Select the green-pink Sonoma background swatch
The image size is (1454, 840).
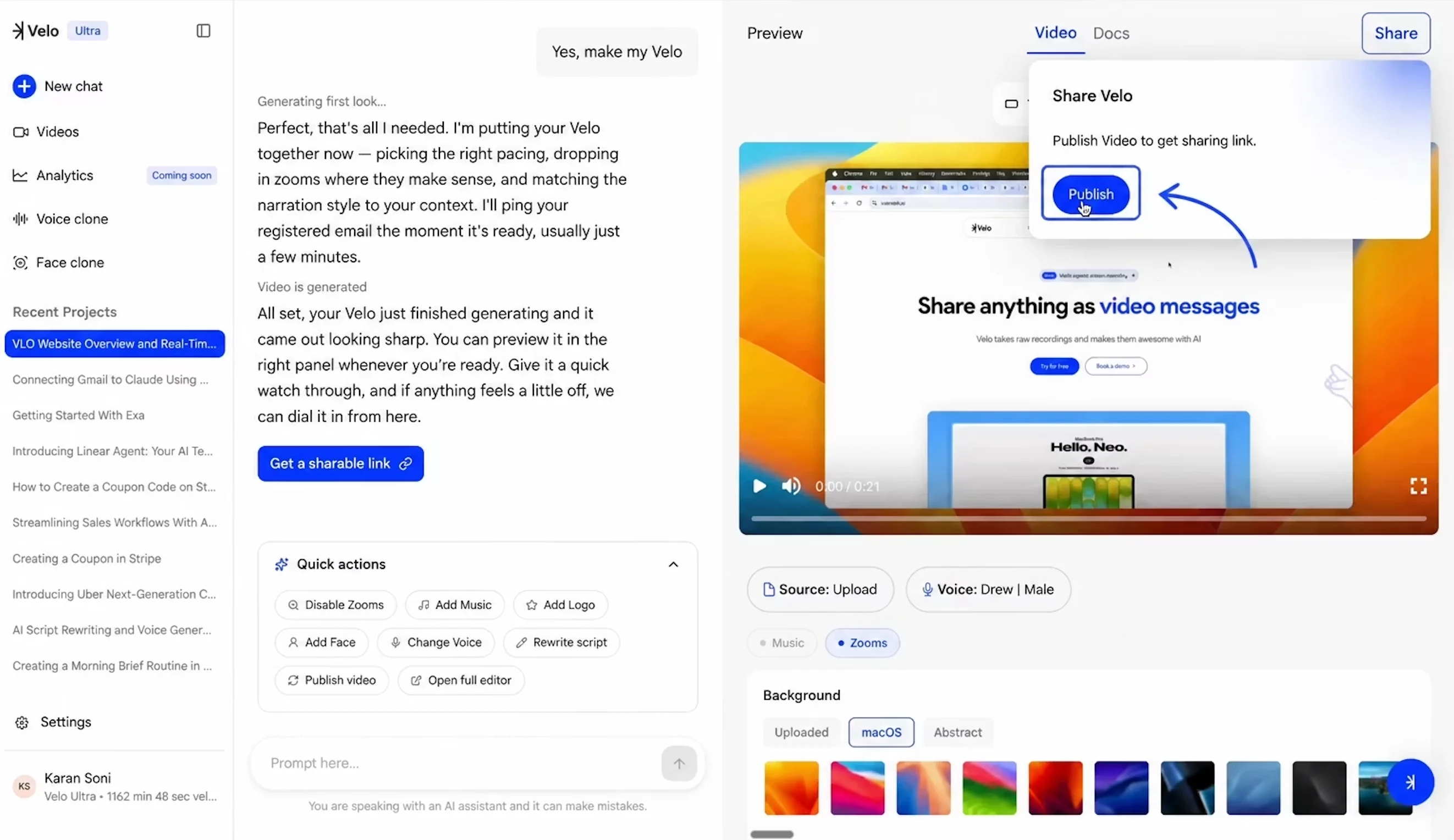click(989, 787)
